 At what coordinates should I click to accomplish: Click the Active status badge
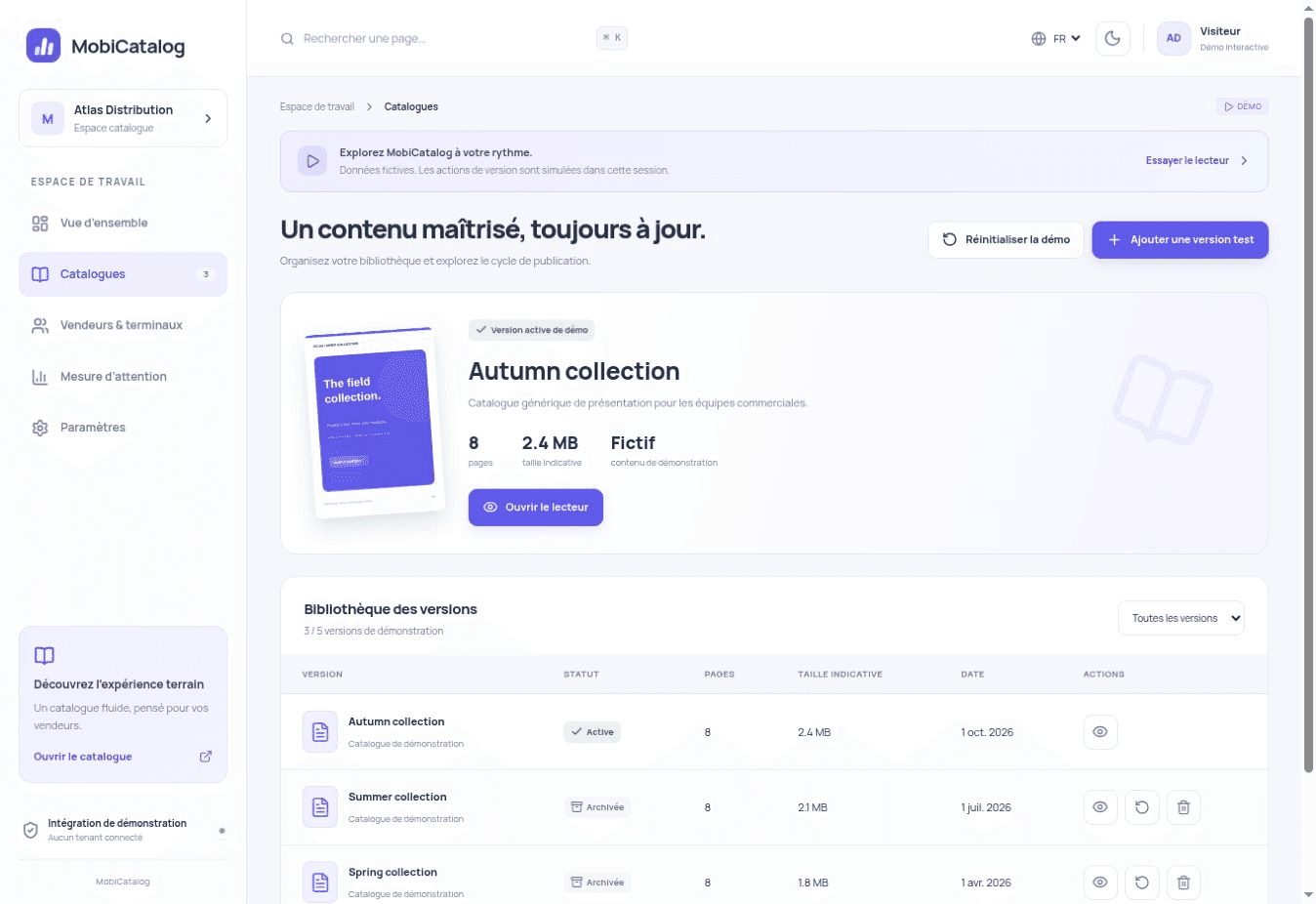[593, 732]
